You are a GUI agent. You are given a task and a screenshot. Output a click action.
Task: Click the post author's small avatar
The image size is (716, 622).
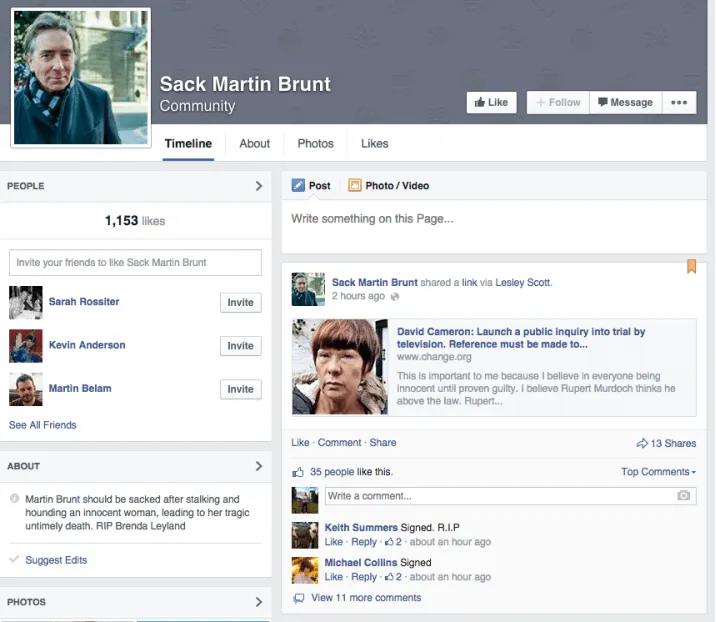(x=308, y=289)
